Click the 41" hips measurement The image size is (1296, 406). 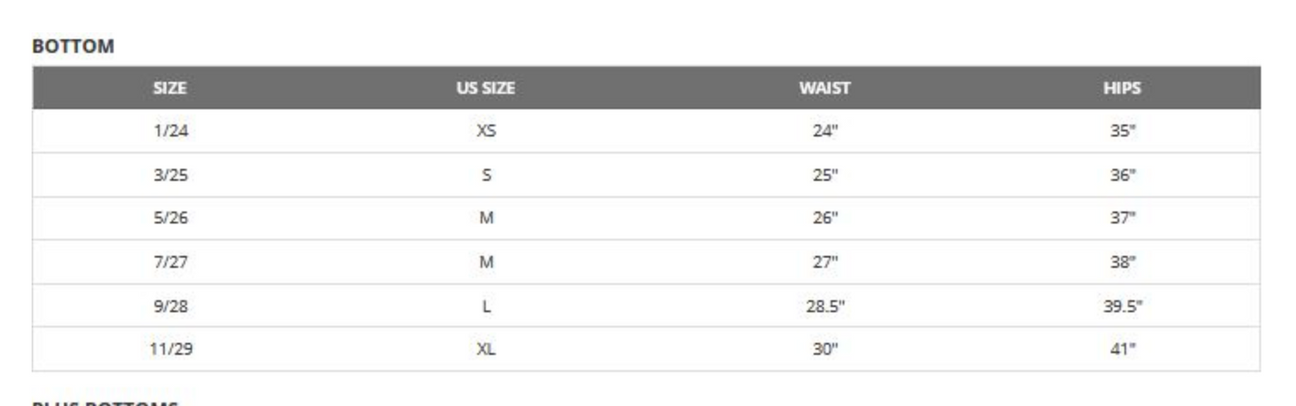(x=1123, y=349)
